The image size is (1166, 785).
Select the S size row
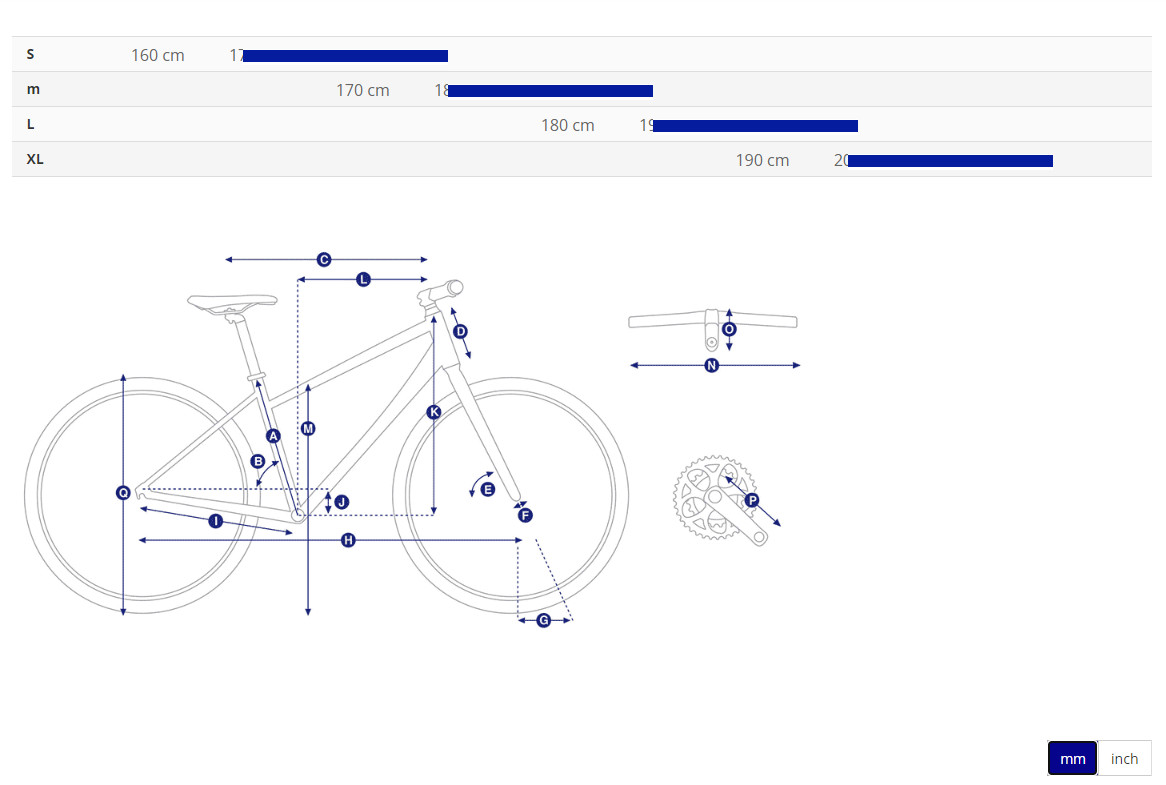point(31,54)
